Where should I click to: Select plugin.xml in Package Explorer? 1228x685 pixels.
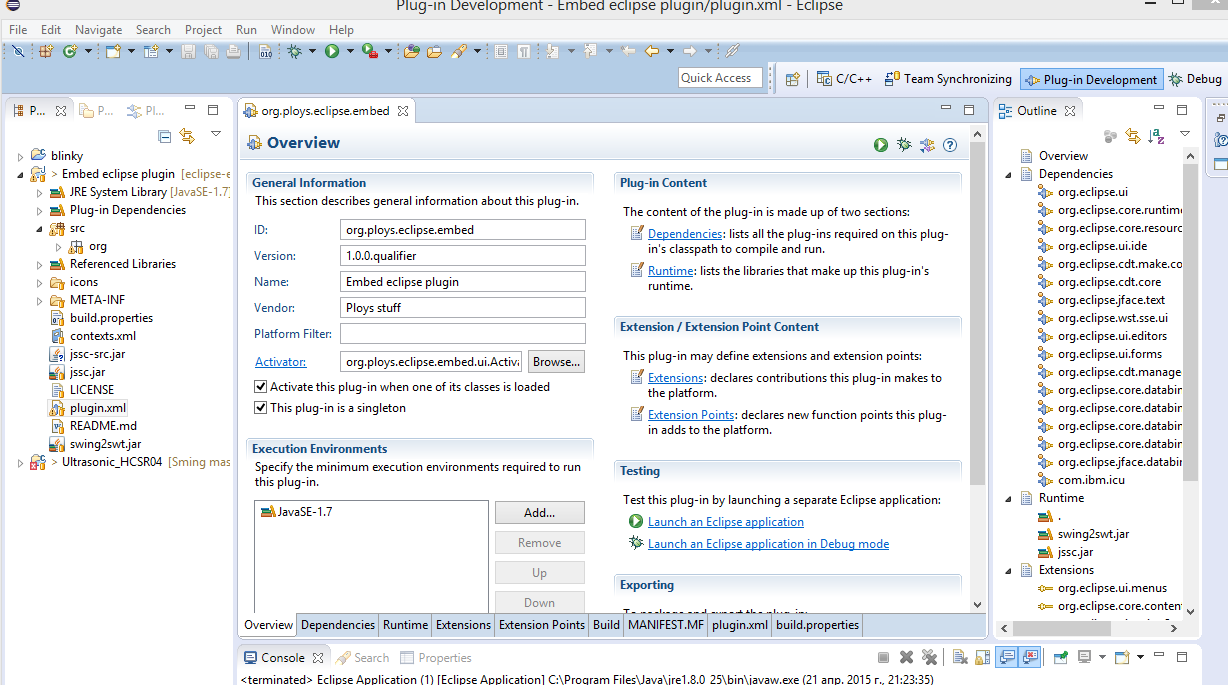point(98,408)
